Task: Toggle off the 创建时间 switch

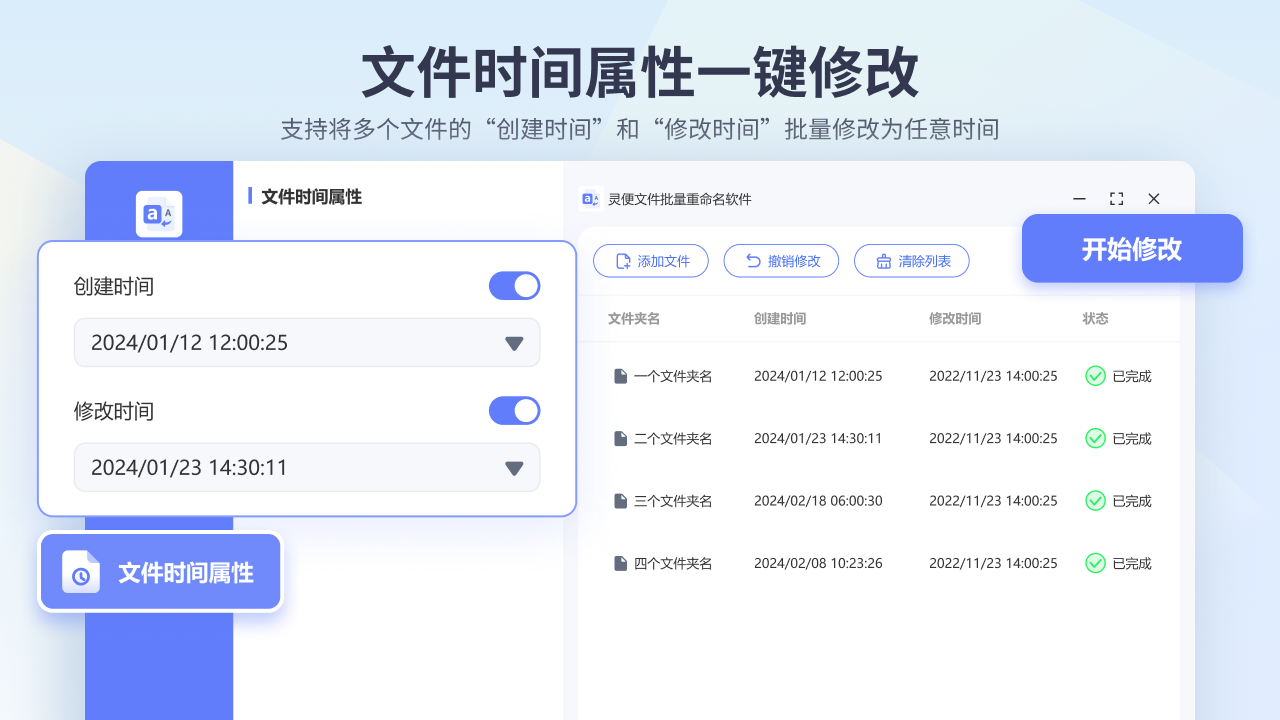Action: [x=514, y=286]
